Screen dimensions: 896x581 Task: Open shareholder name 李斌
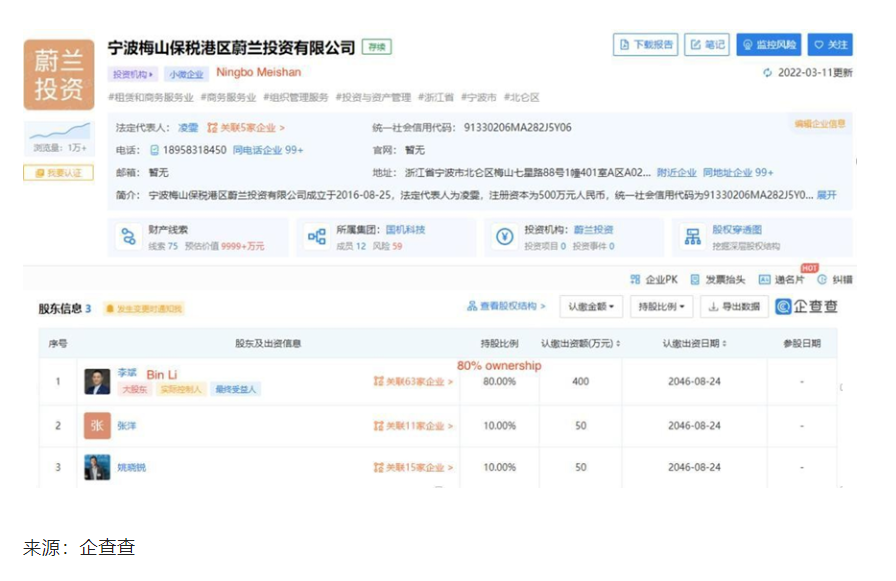[x=127, y=372]
